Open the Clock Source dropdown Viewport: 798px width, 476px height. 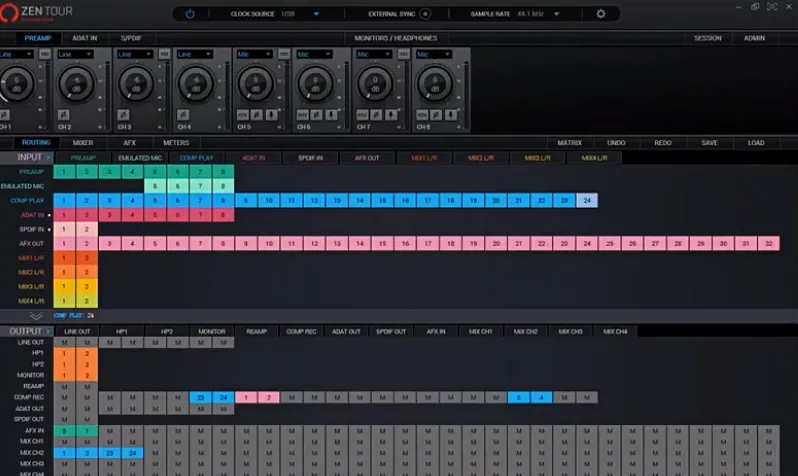(316, 14)
